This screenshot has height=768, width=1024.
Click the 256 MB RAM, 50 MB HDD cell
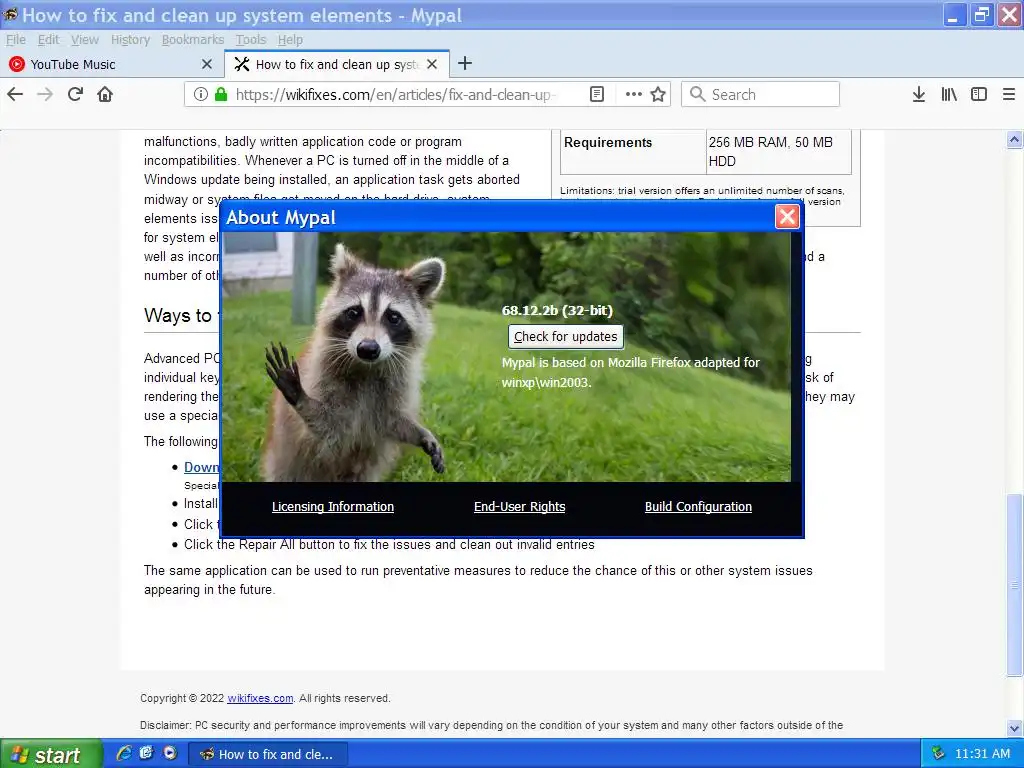click(778, 151)
